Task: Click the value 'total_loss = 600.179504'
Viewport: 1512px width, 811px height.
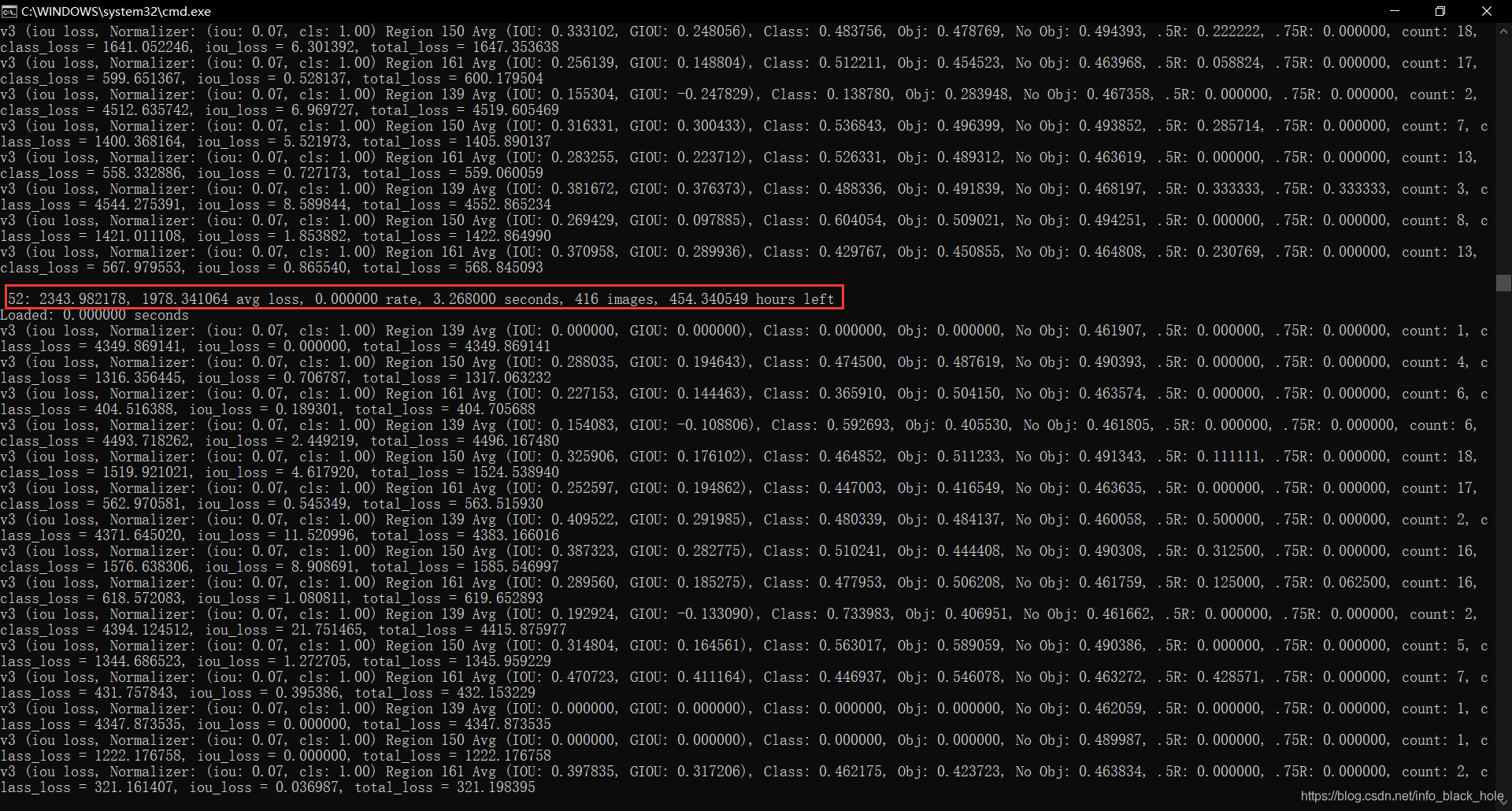Action: [453, 79]
